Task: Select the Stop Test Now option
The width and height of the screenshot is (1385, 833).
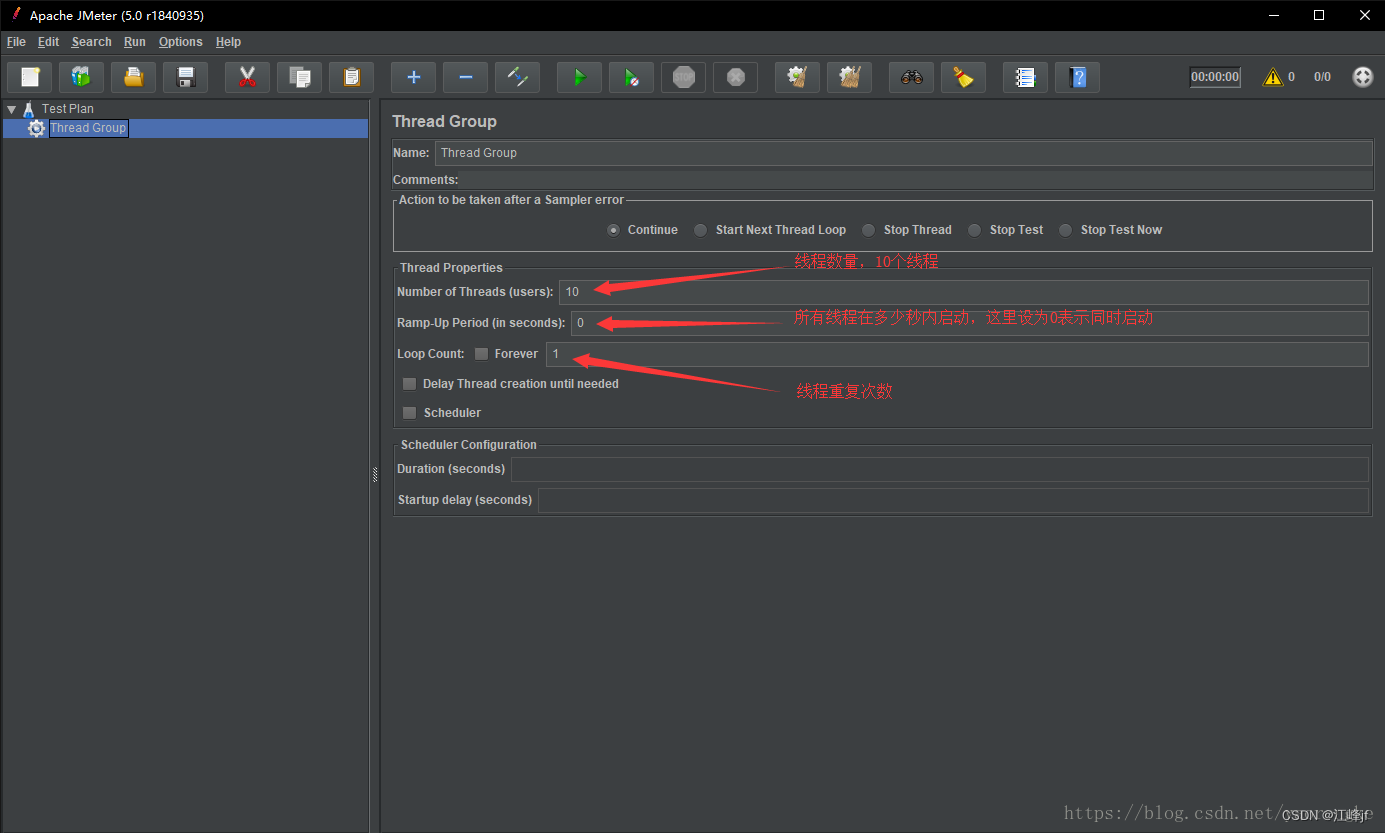Action: coord(1066,230)
